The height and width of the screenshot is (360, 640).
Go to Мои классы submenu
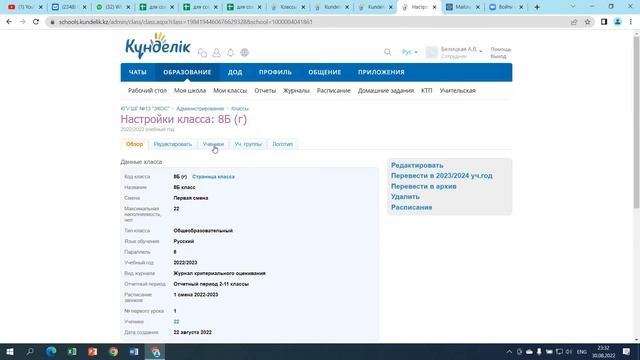[x=230, y=91]
